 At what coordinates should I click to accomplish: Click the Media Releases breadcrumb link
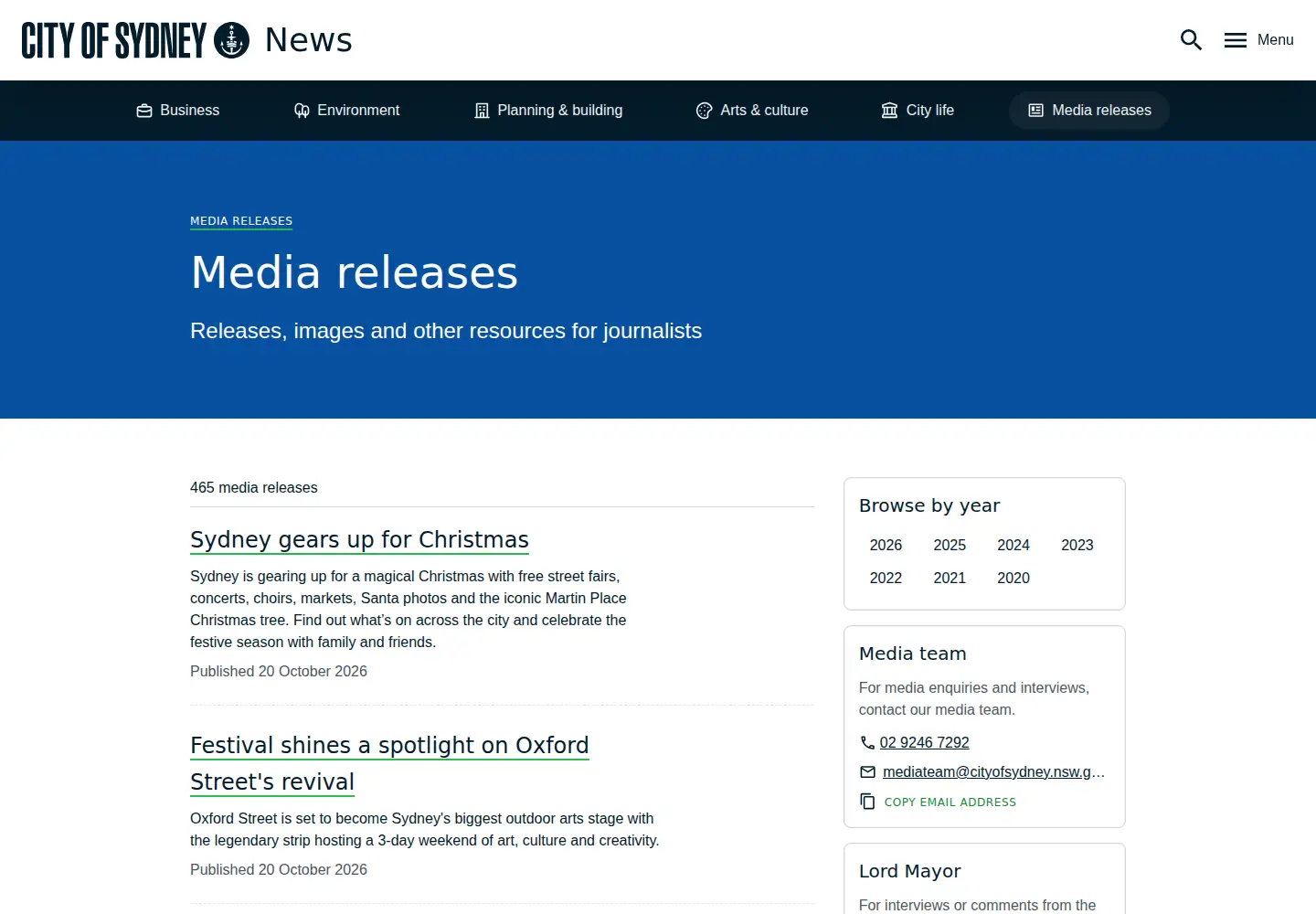[241, 221]
